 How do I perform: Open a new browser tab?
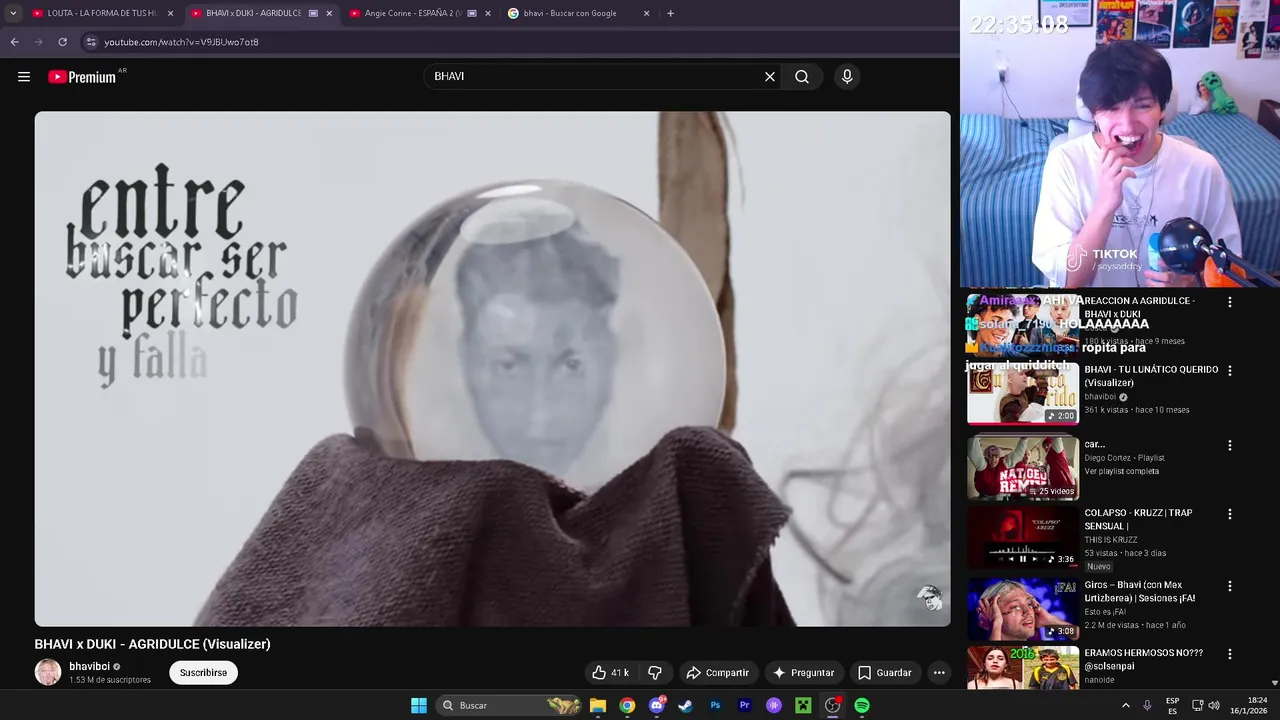[670, 13]
